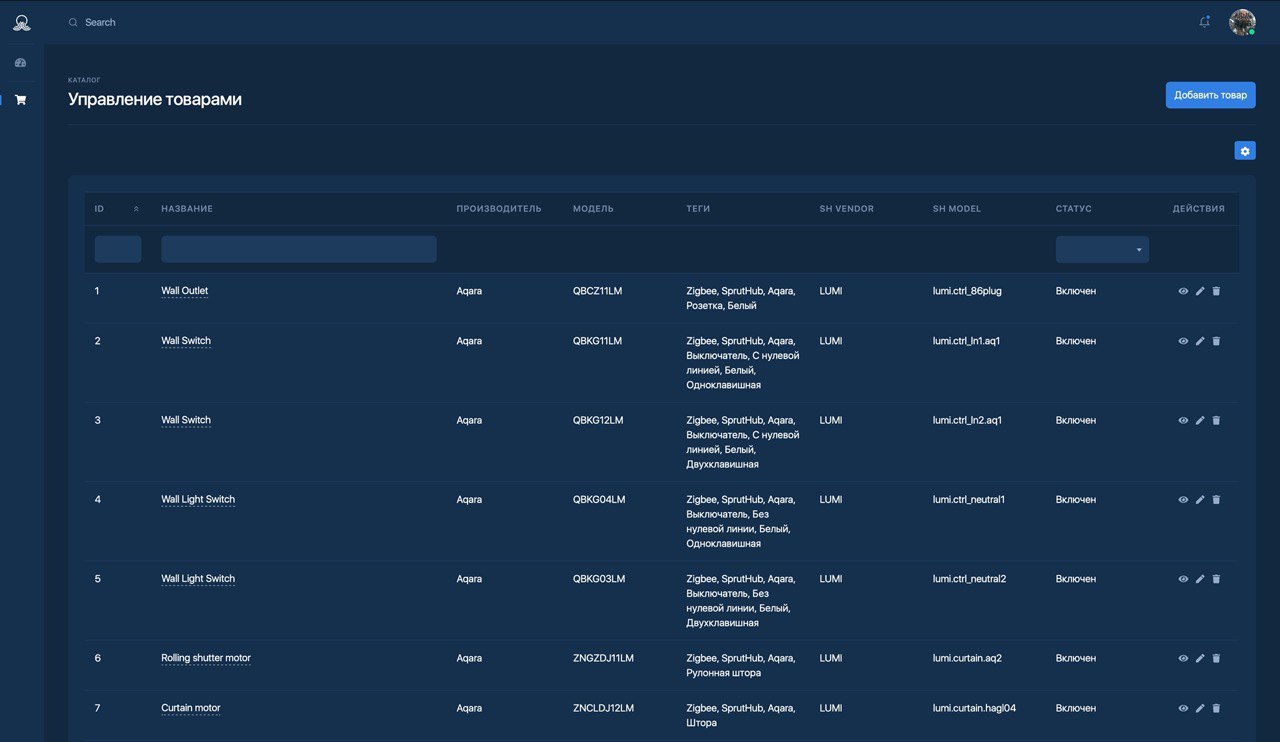
Task: Select the model cell QBCZ11LM
Action: click(597, 291)
